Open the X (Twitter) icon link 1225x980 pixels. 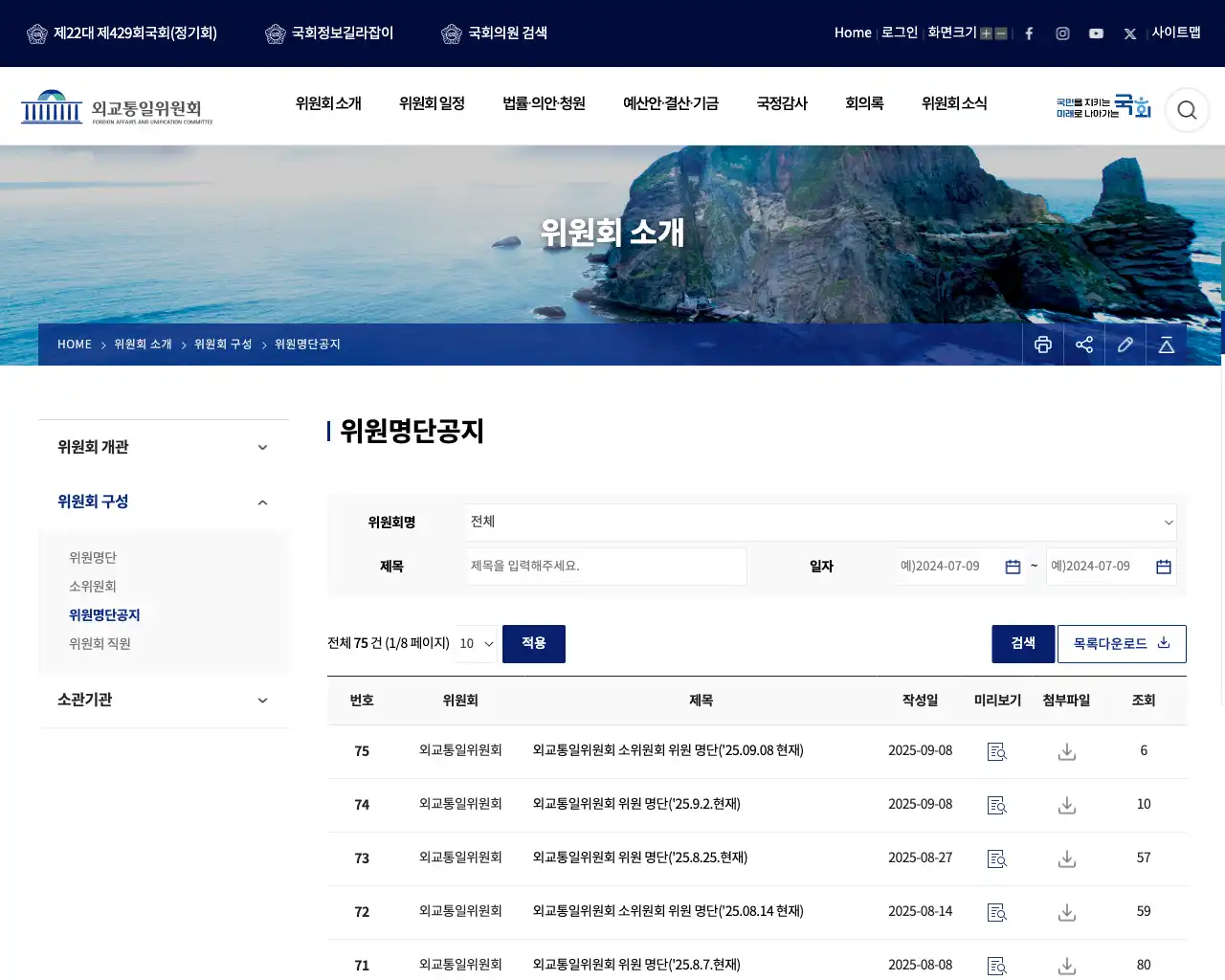(1130, 33)
